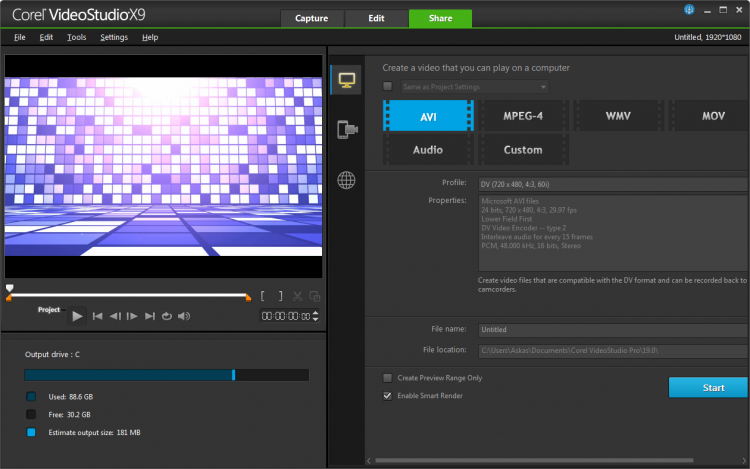This screenshot has height=469, width=750.
Task: Open the Tools menu
Action: coord(76,37)
